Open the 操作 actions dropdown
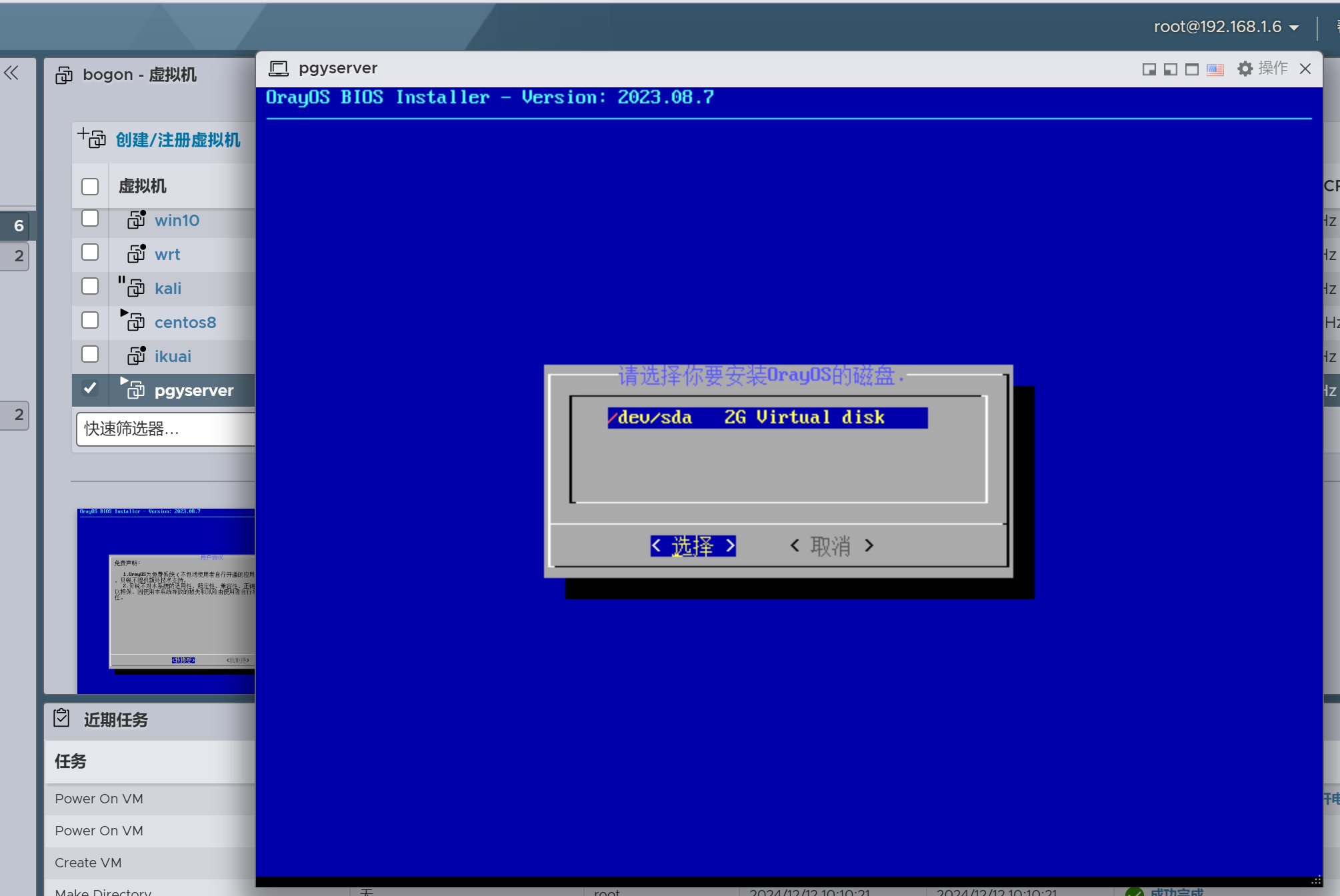This screenshot has height=896, width=1340. click(1274, 68)
